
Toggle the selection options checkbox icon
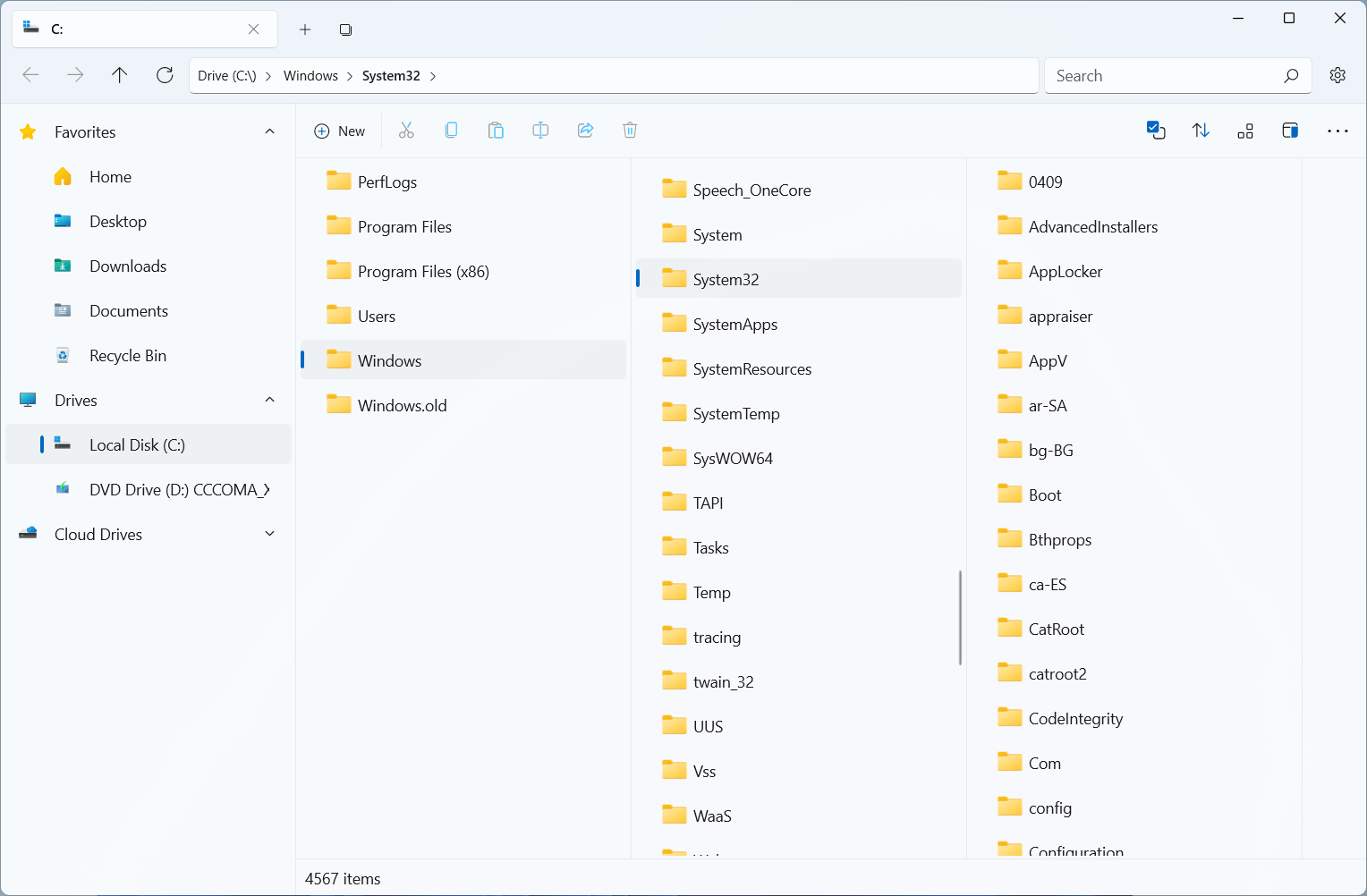pyautogui.click(x=1156, y=131)
